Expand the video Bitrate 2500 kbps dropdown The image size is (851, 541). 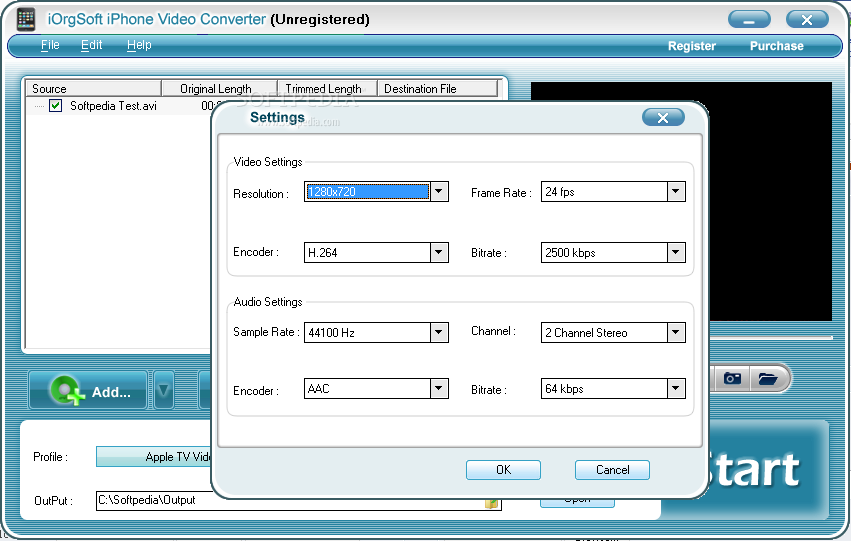click(676, 252)
